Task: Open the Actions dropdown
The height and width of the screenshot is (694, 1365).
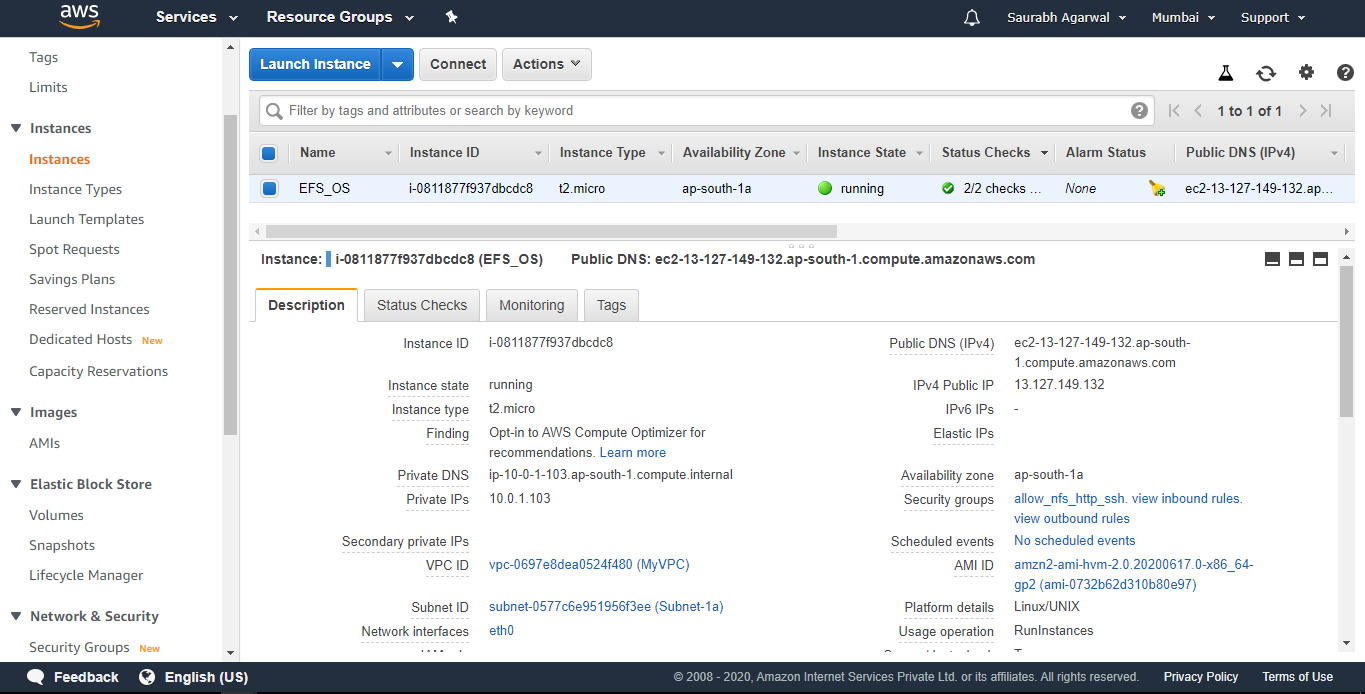Action: click(x=546, y=63)
